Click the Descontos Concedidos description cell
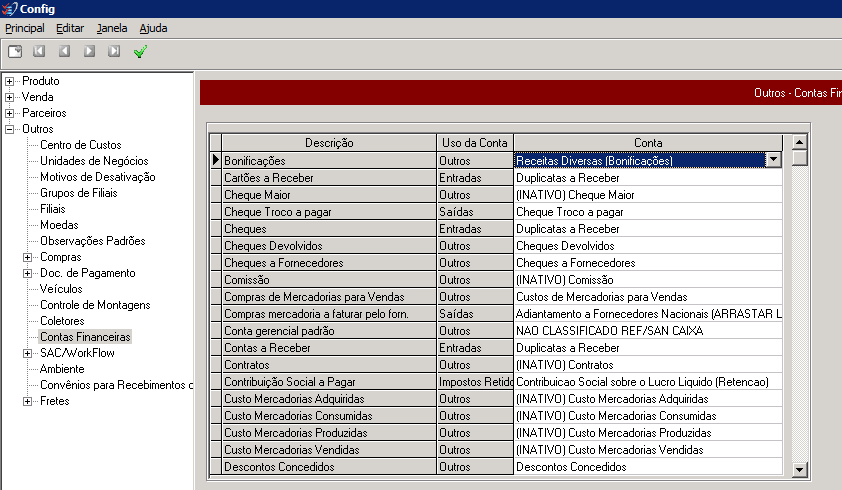The height and width of the screenshot is (490, 842). pos(329,467)
